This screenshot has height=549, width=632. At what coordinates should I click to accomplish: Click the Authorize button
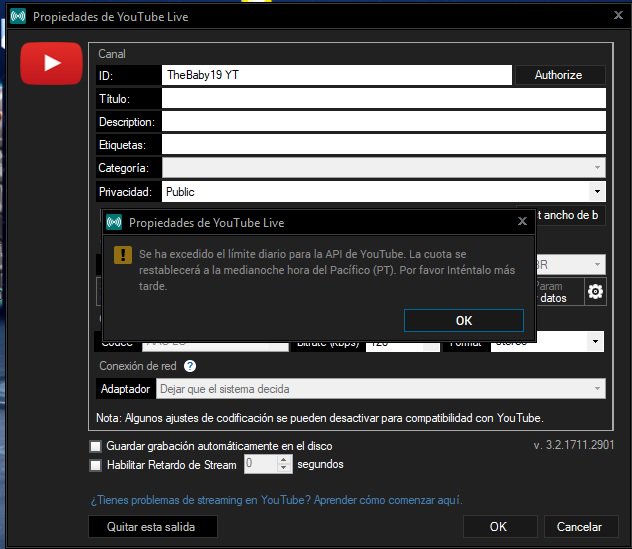pos(560,75)
